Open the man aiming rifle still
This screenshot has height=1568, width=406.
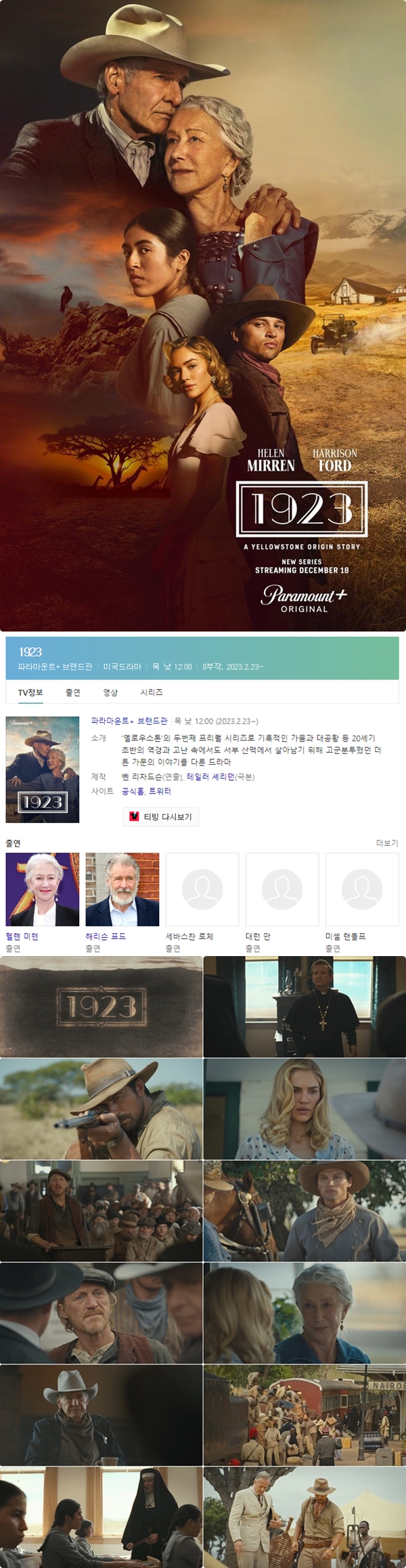tap(101, 1109)
